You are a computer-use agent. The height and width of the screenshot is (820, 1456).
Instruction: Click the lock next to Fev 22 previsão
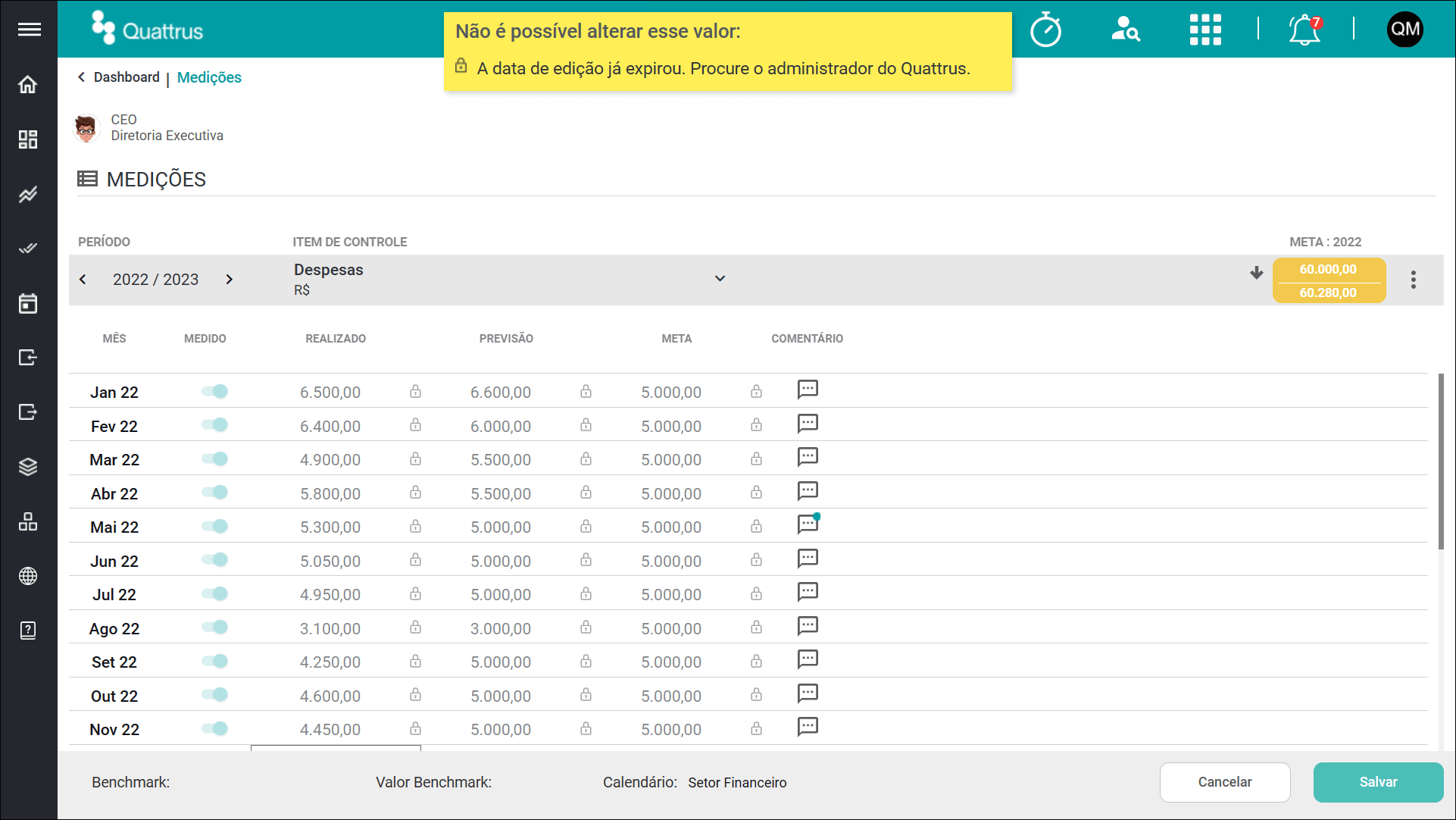(x=586, y=424)
